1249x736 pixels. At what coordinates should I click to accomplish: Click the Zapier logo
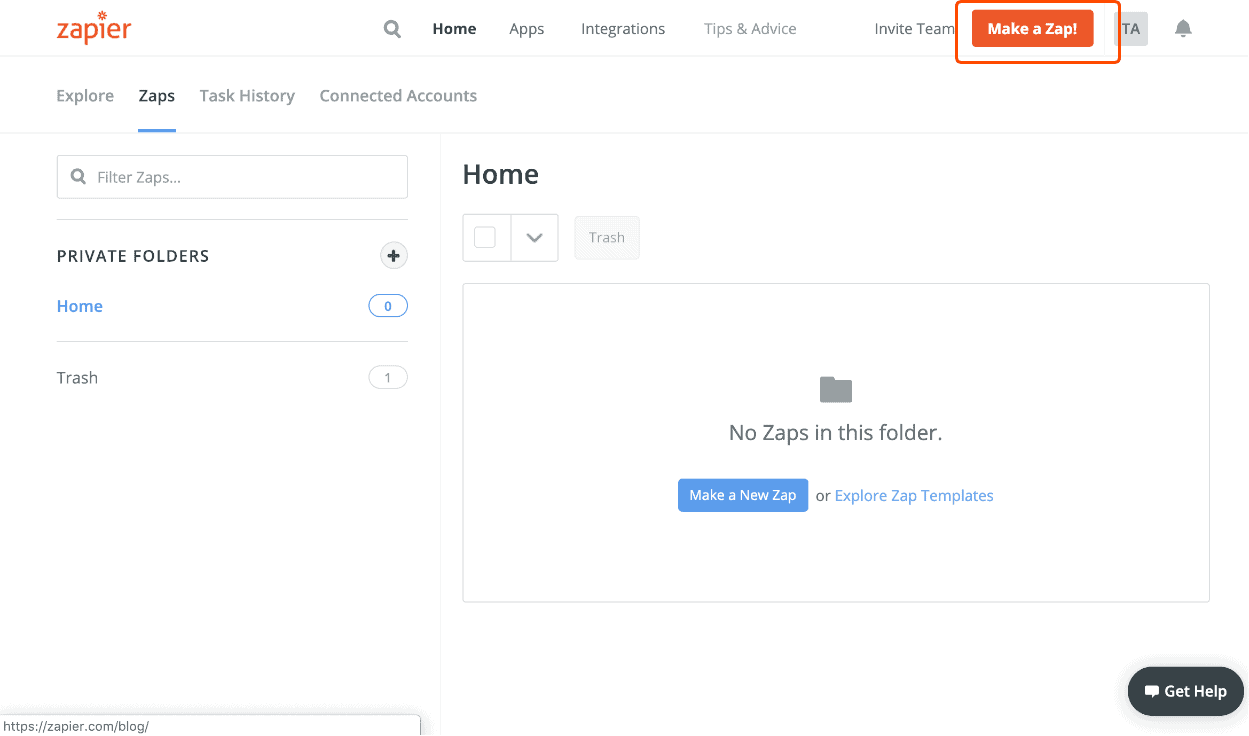click(93, 28)
